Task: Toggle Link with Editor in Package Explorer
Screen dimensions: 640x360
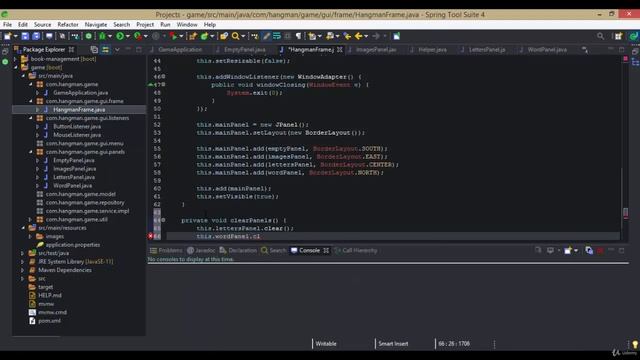Action: point(105,50)
